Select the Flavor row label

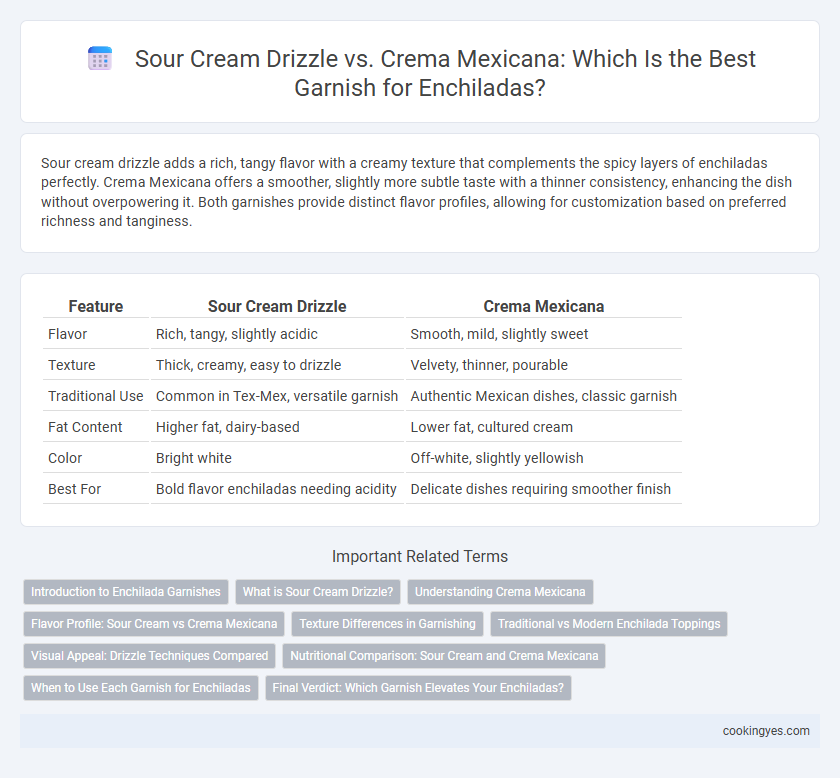[x=68, y=334]
